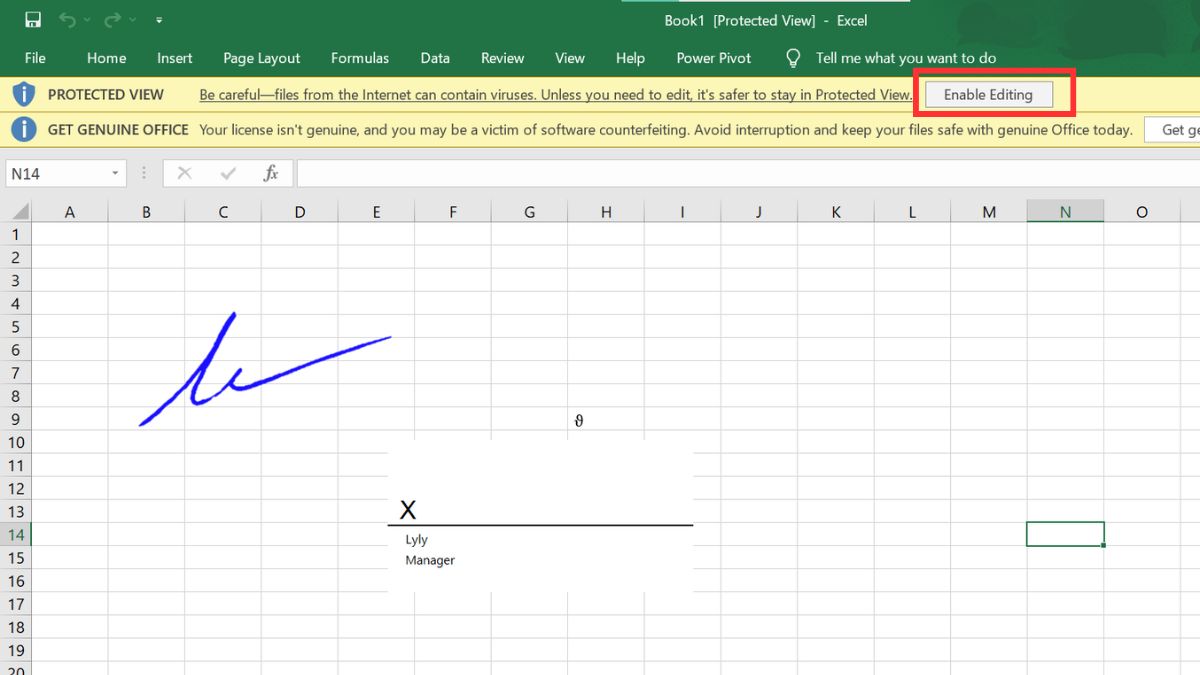Click the Manager title text

(430, 560)
